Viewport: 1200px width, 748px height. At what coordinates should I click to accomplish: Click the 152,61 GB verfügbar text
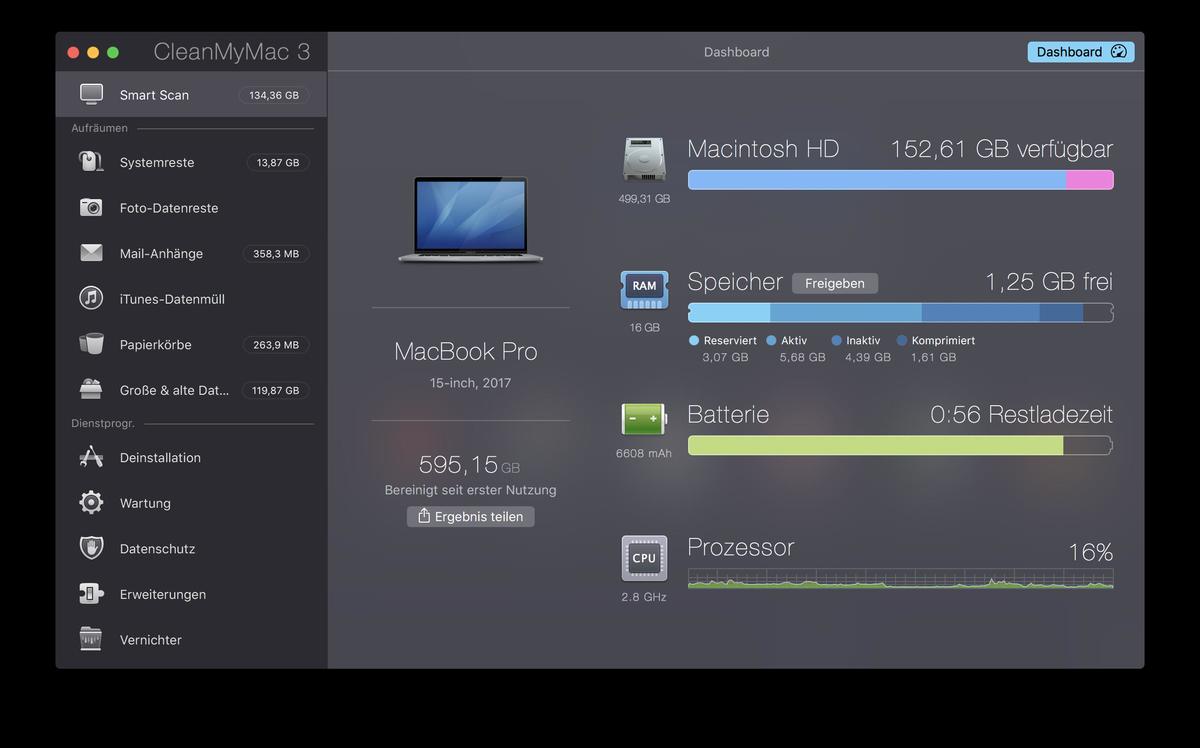(1001, 149)
